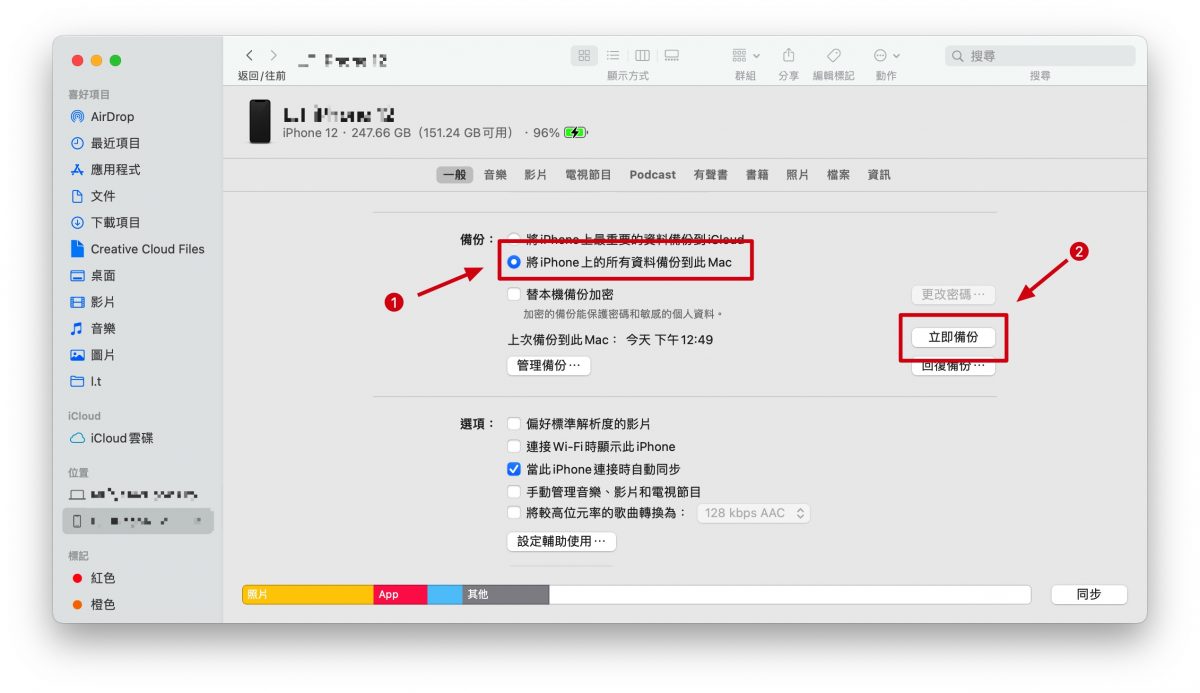Screen dimensions: 1200x693
Task: Open the 動作 action dropdown menu
Action: click(886, 56)
